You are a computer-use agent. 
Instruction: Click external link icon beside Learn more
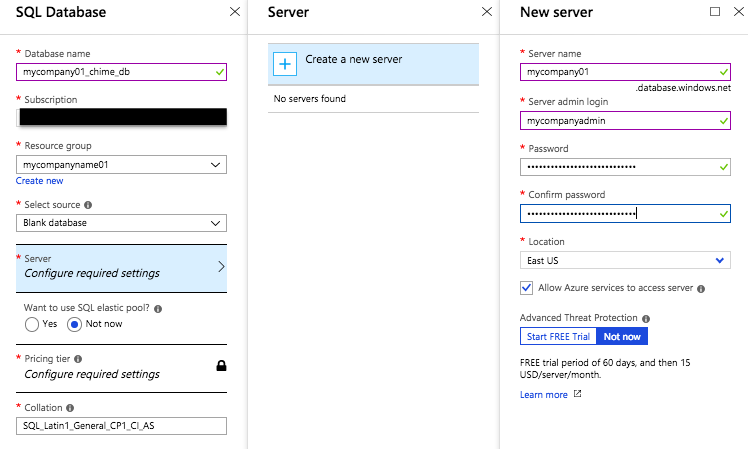(578, 394)
